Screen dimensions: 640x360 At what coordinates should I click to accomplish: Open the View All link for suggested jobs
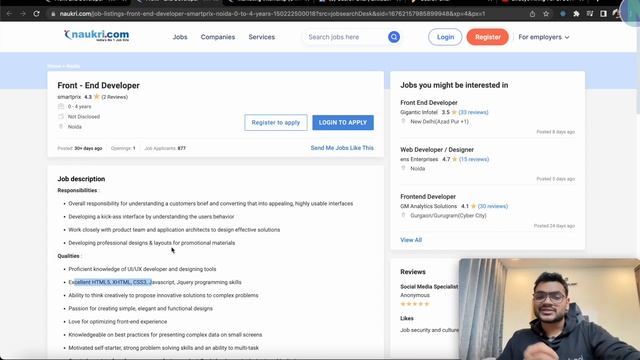point(411,240)
